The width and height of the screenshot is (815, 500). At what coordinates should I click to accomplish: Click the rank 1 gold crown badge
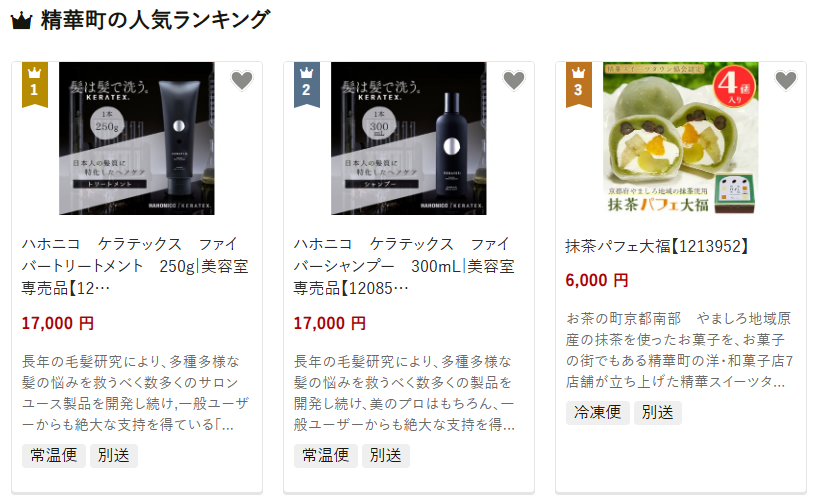(x=35, y=85)
